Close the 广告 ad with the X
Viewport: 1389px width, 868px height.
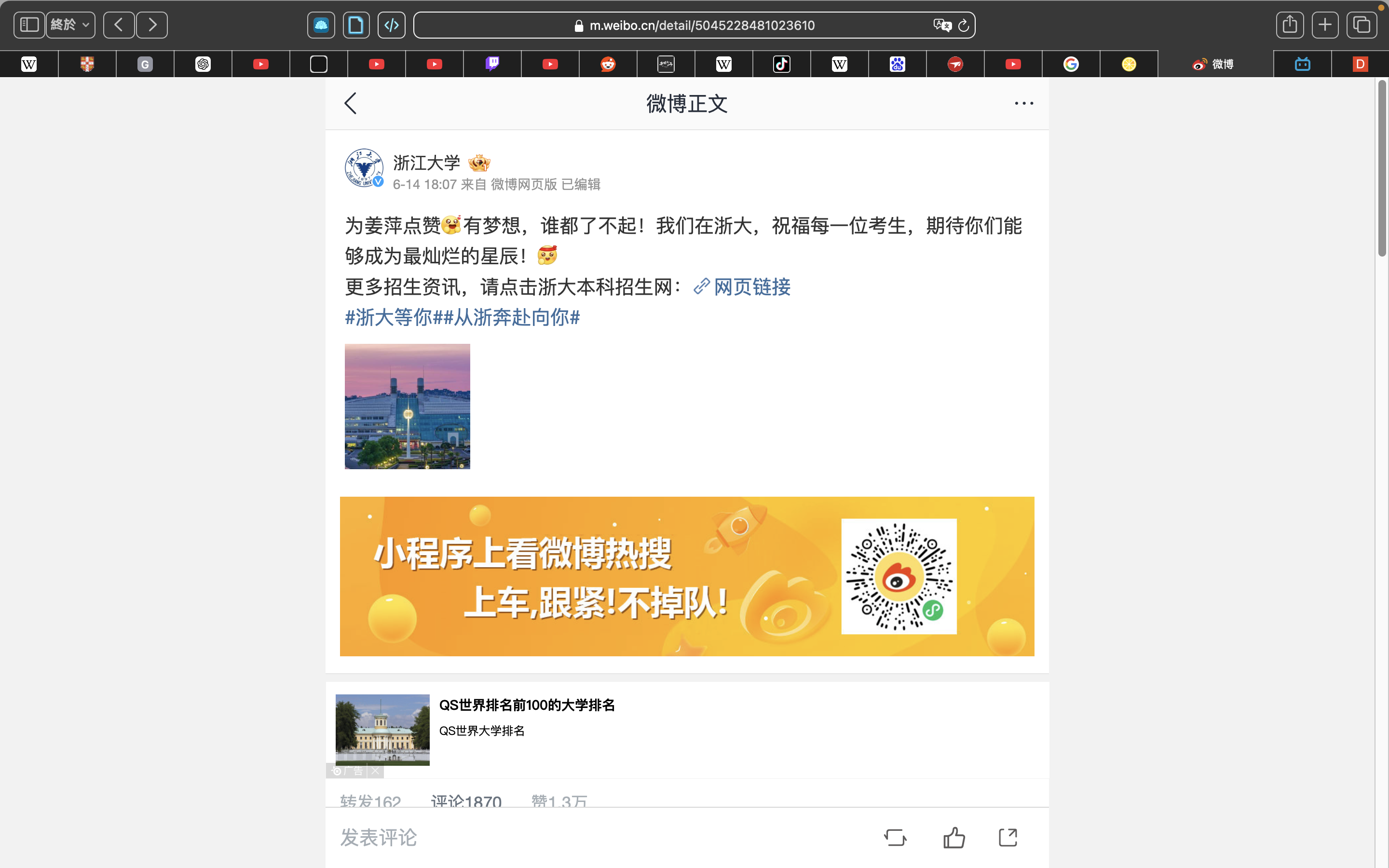(x=375, y=771)
